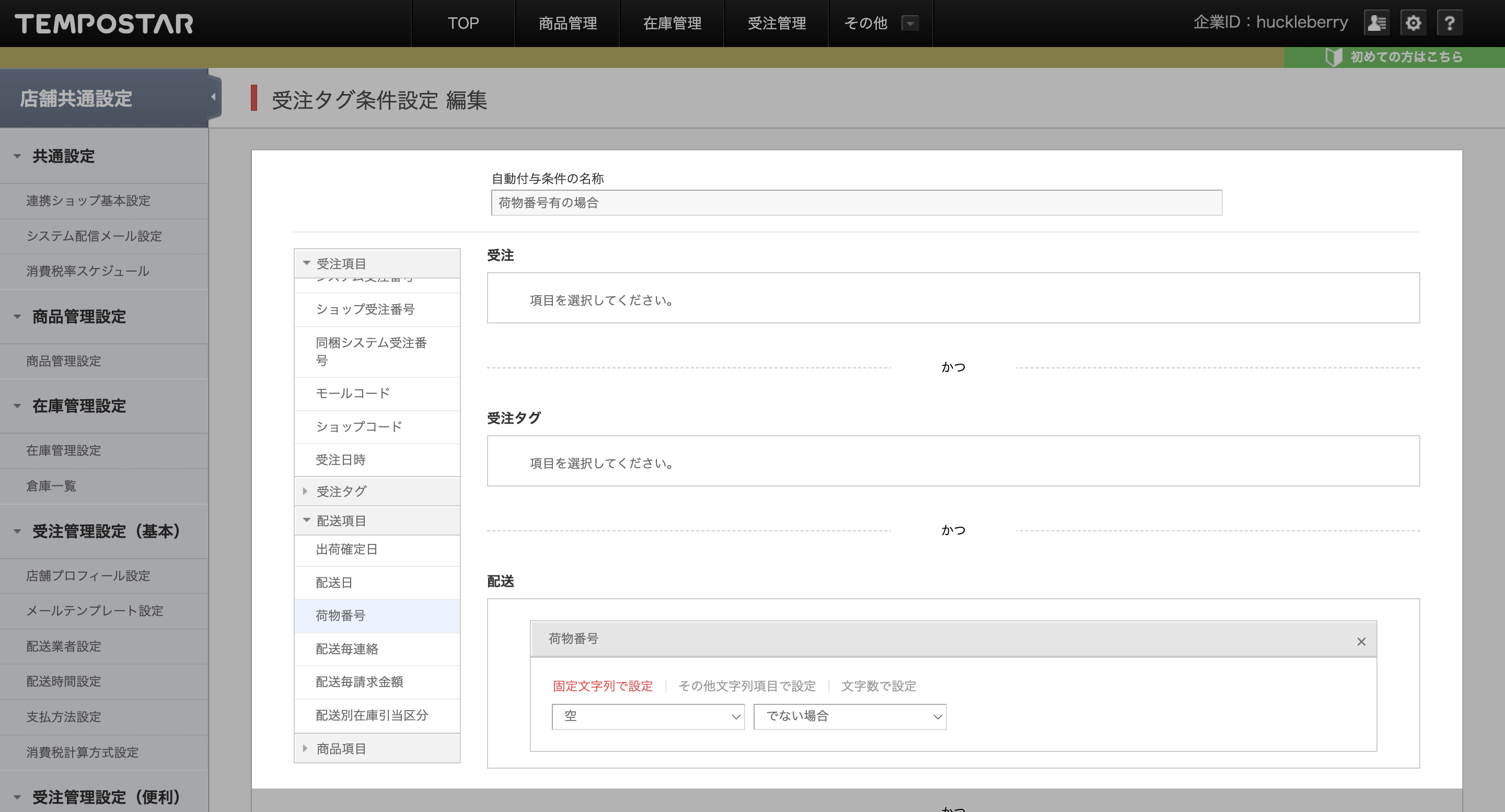This screenshot has width=1505, height=812.
Task: Expand the 受注タグ tree section
Action: point(341,491)
